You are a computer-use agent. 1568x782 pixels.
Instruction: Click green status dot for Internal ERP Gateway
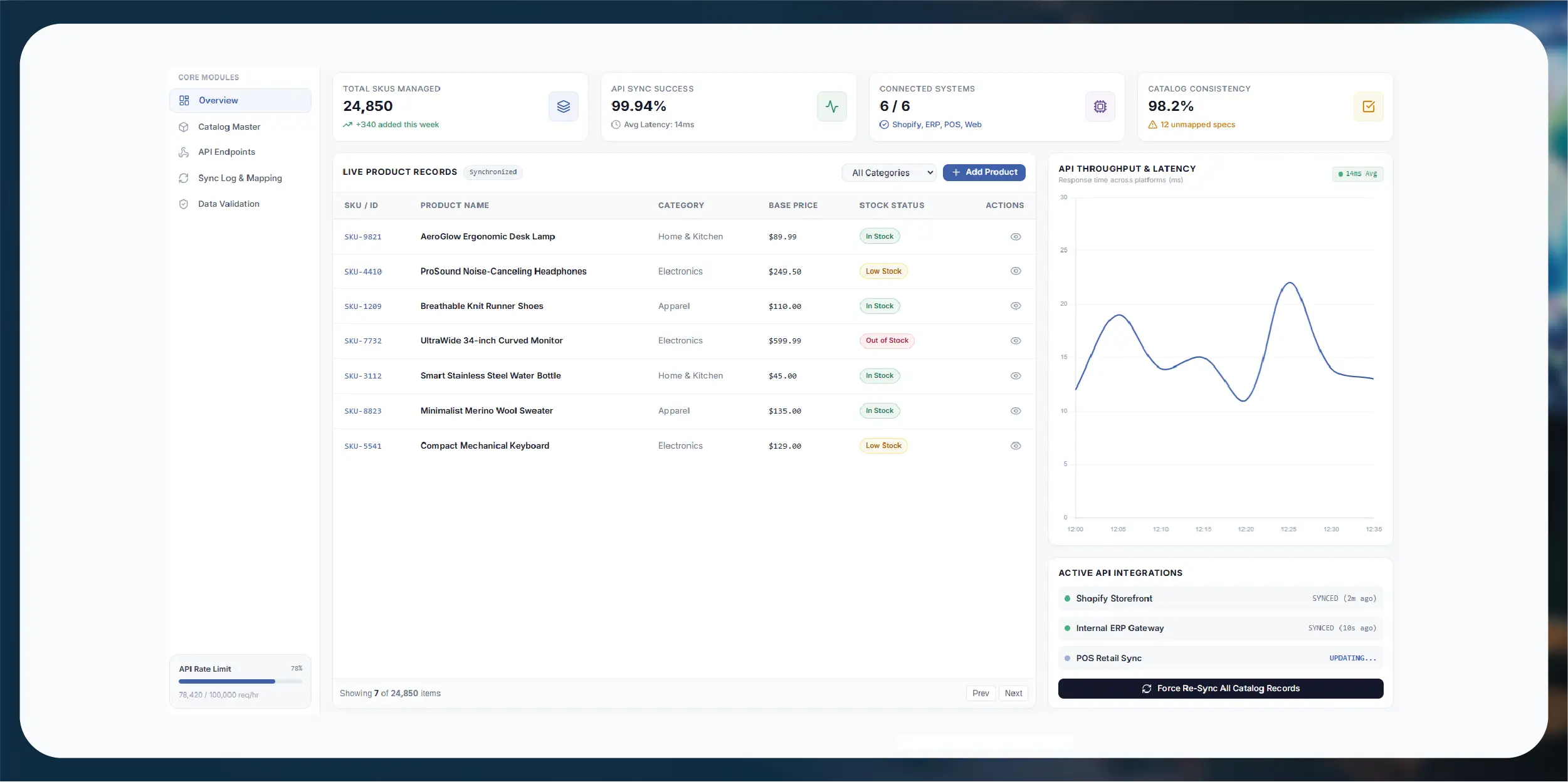1067,628
